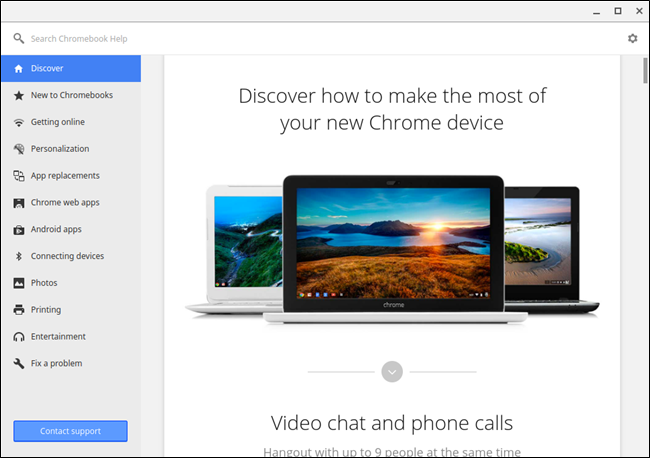Click the white Chromebook image on left
Screen dimensions: 650x458
245,251
